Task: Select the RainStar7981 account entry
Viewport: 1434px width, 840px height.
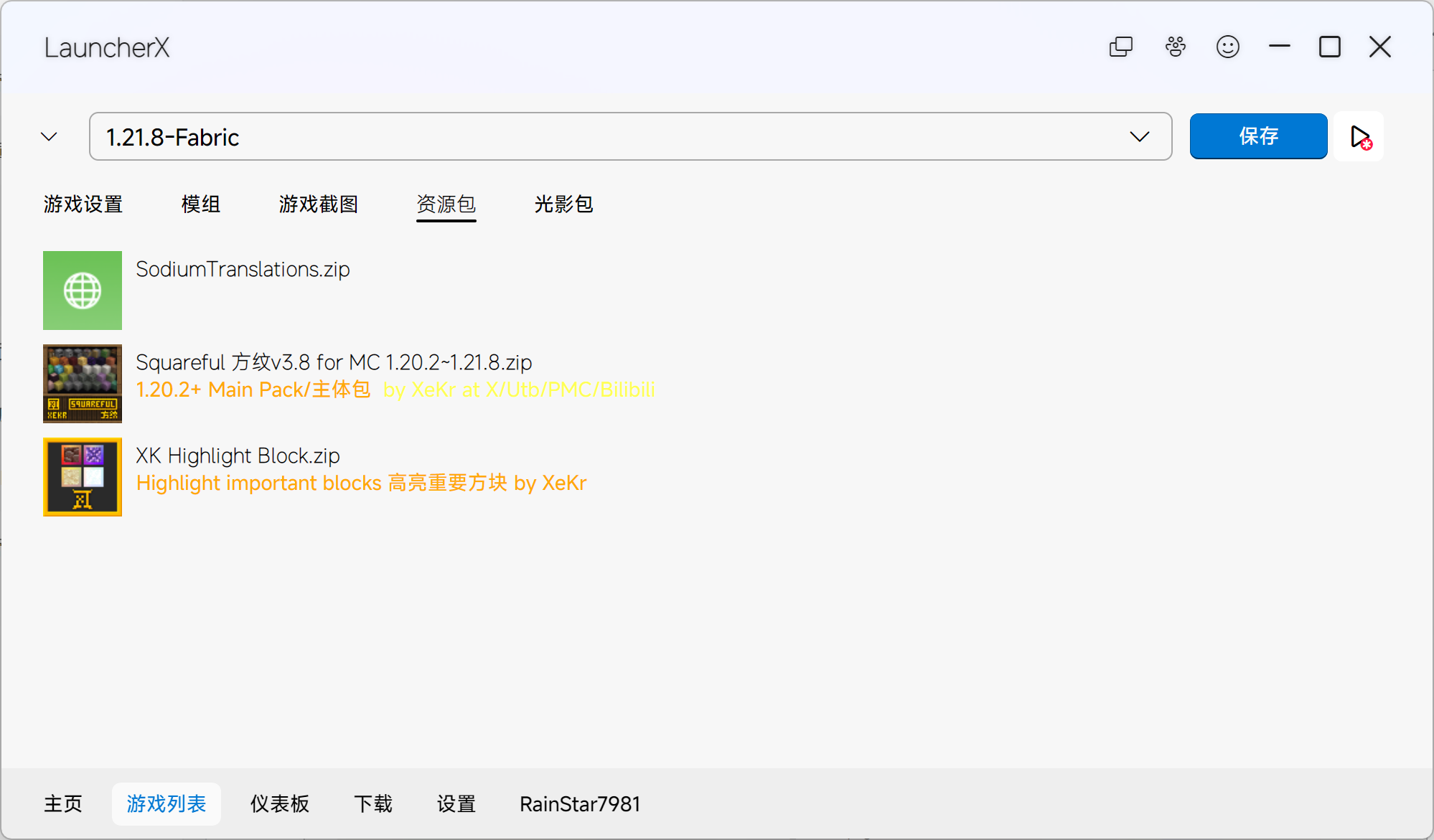Action: coord(579,804)
